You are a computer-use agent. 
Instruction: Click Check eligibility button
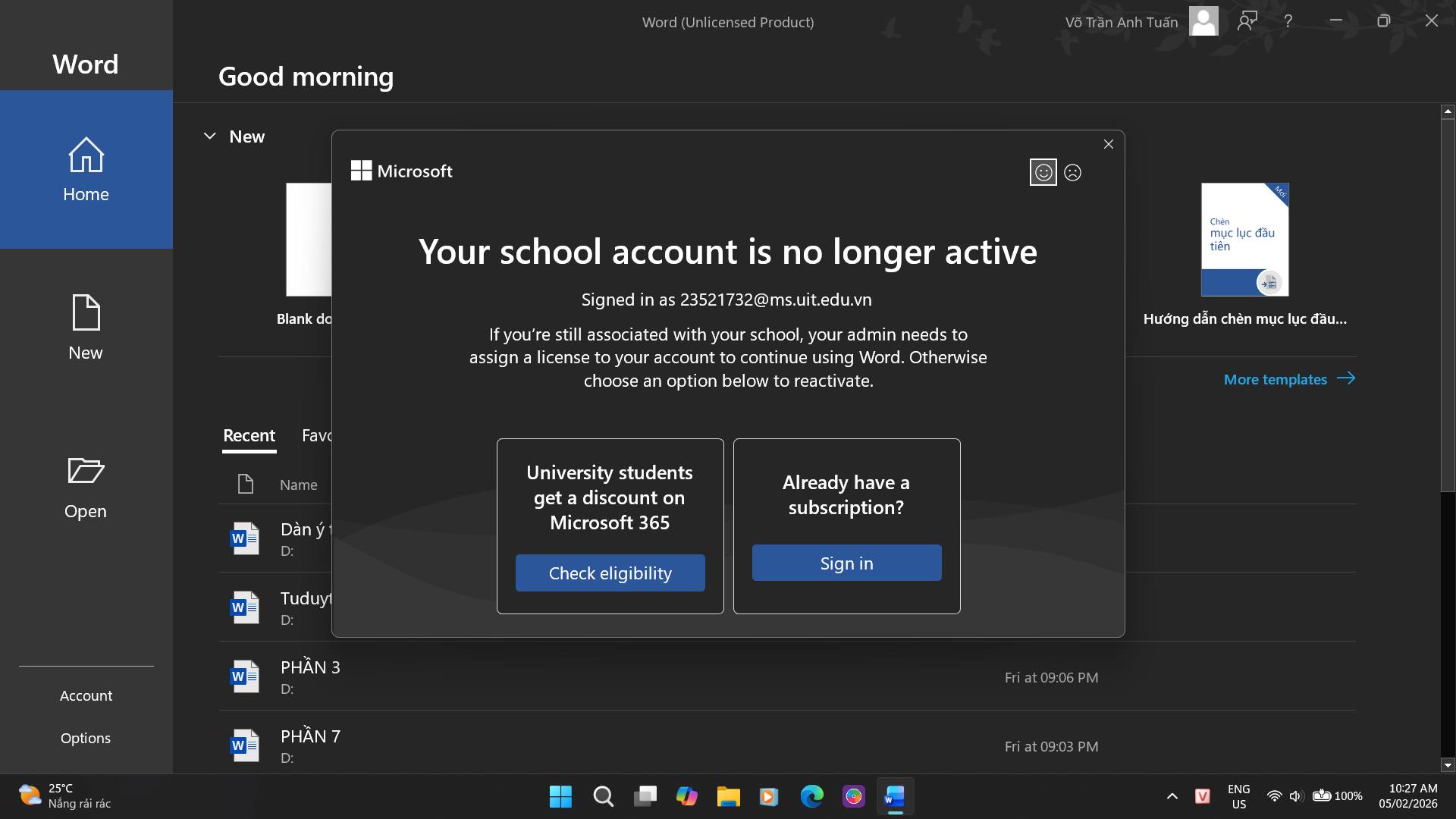click(x=610, y=573)
